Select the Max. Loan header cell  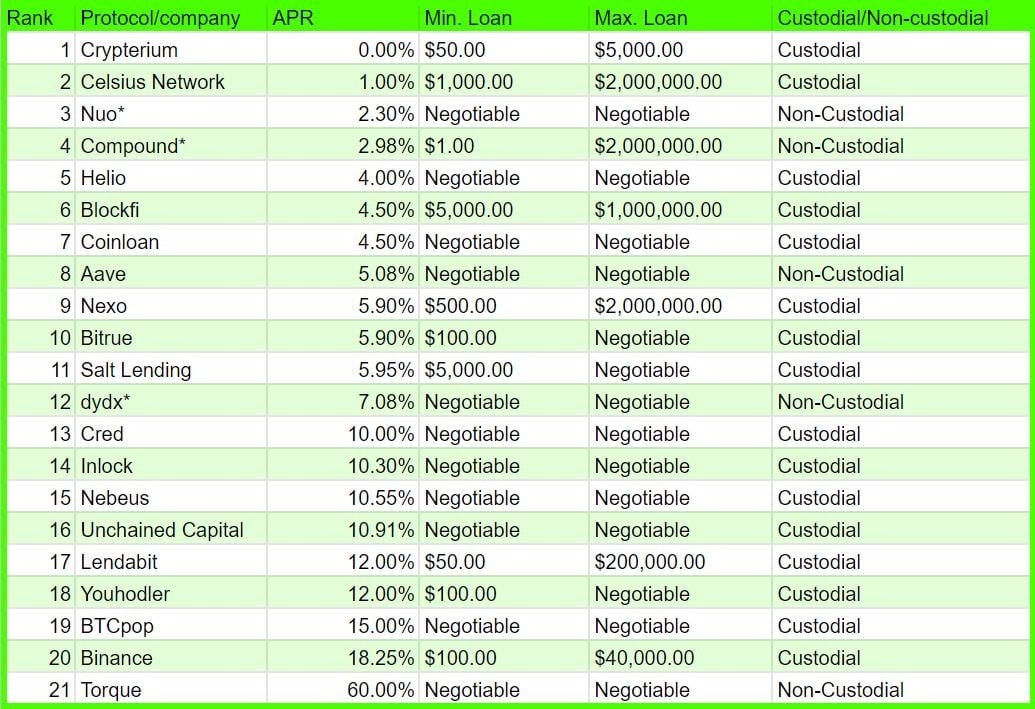click(x=641, y=18)
